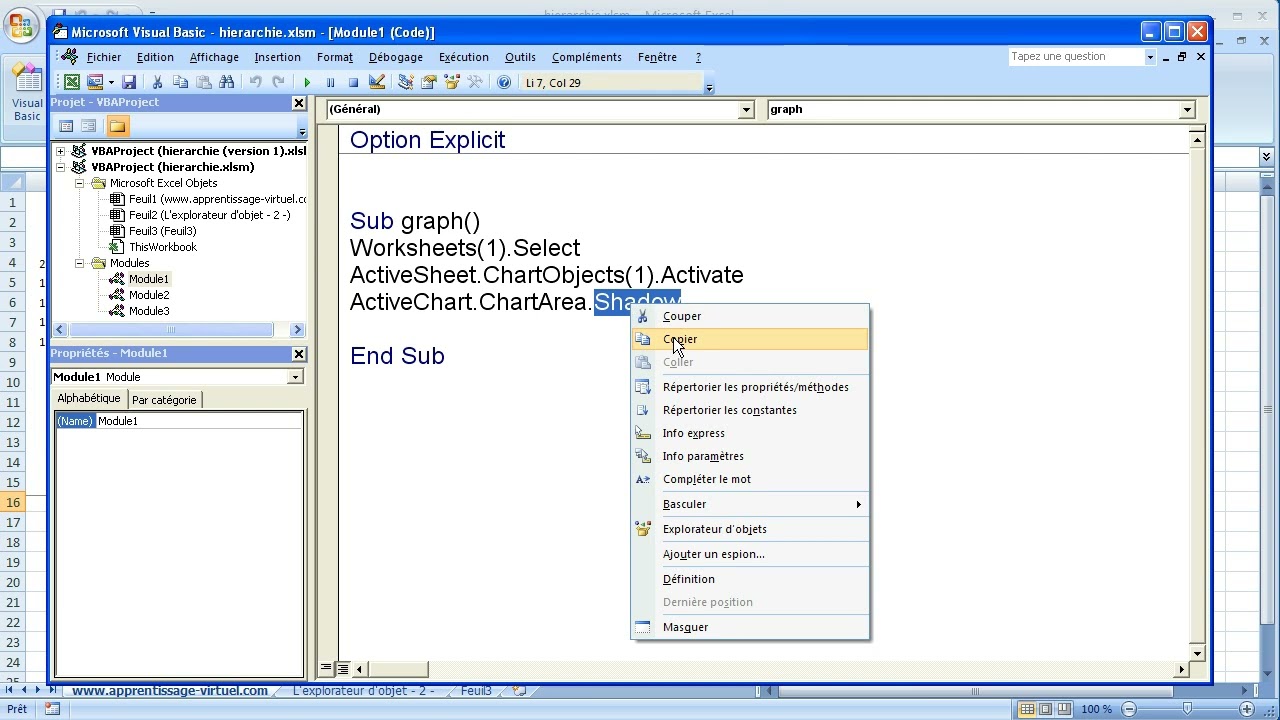Choose Masquer in the context menu
Viewport: 1280px width, 720px height.
coord(750,627)
